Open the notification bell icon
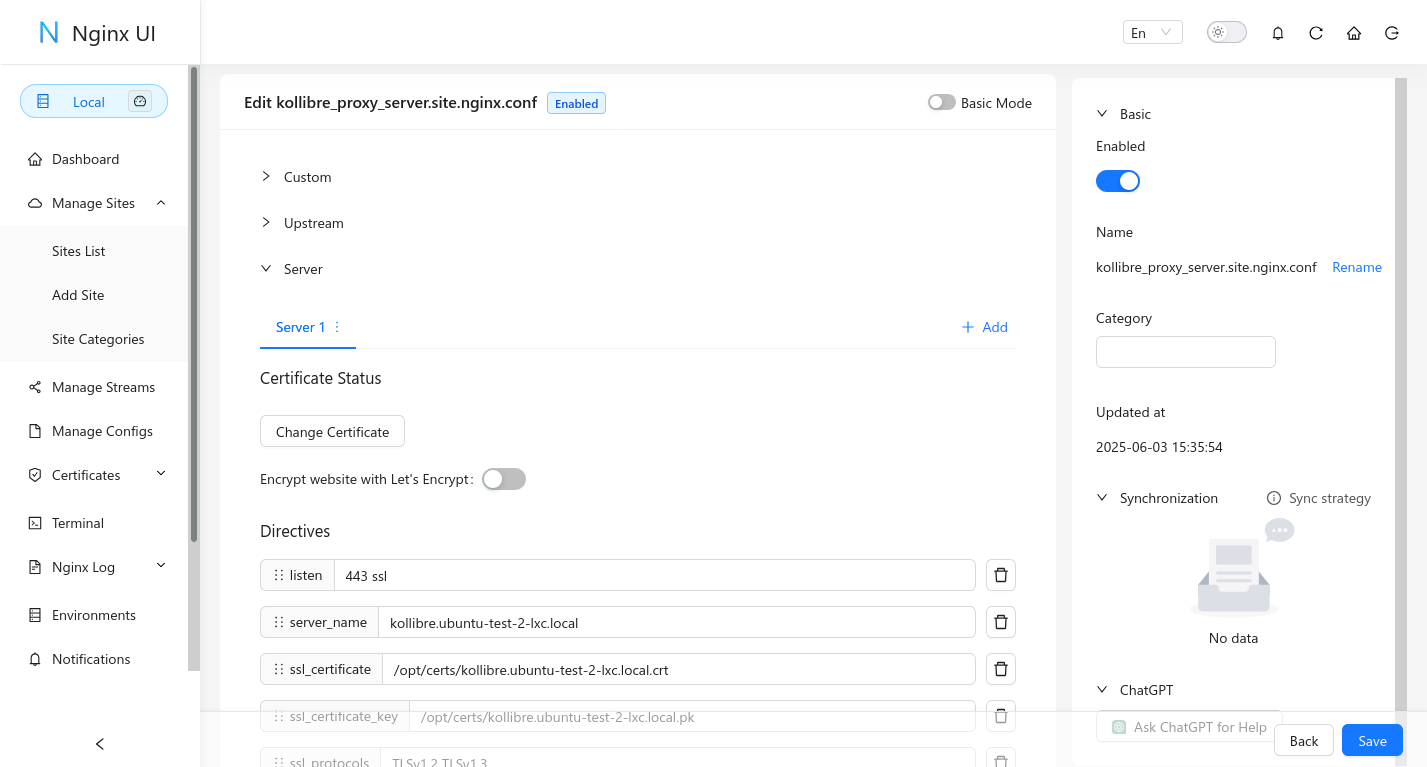This screenshot has height=767, width=1427. click(1277, 32)
